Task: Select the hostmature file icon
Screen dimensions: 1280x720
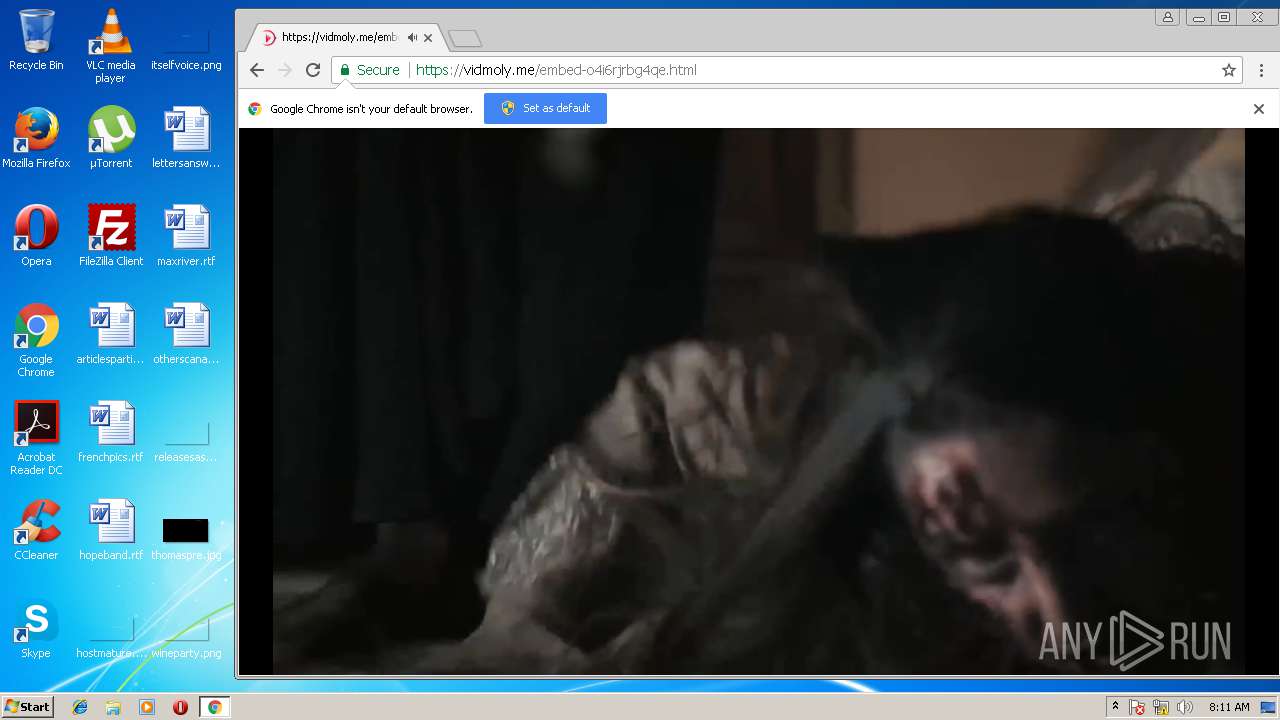Action: (x=111, y=638)
